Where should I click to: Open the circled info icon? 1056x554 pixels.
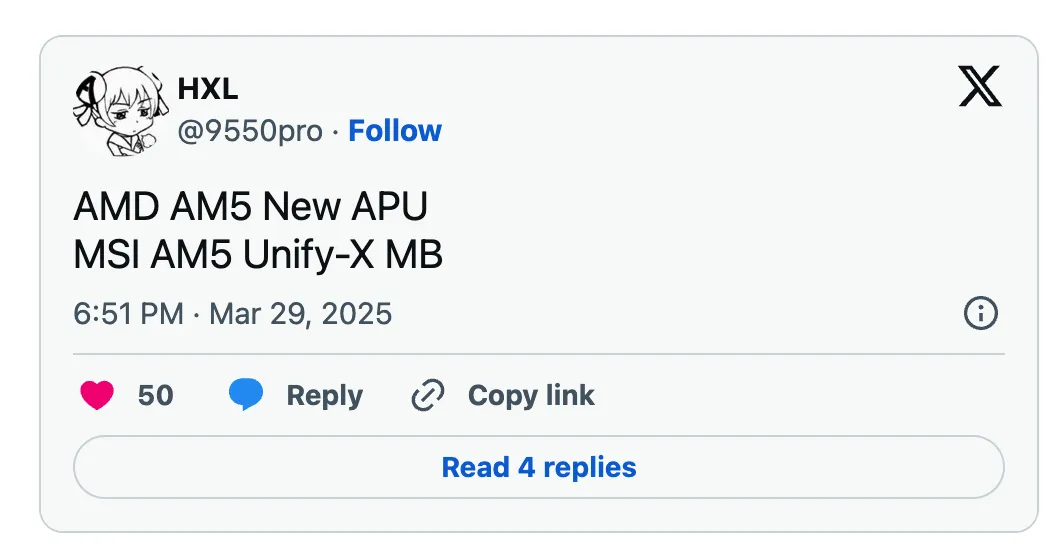click(x=980, y=314)
